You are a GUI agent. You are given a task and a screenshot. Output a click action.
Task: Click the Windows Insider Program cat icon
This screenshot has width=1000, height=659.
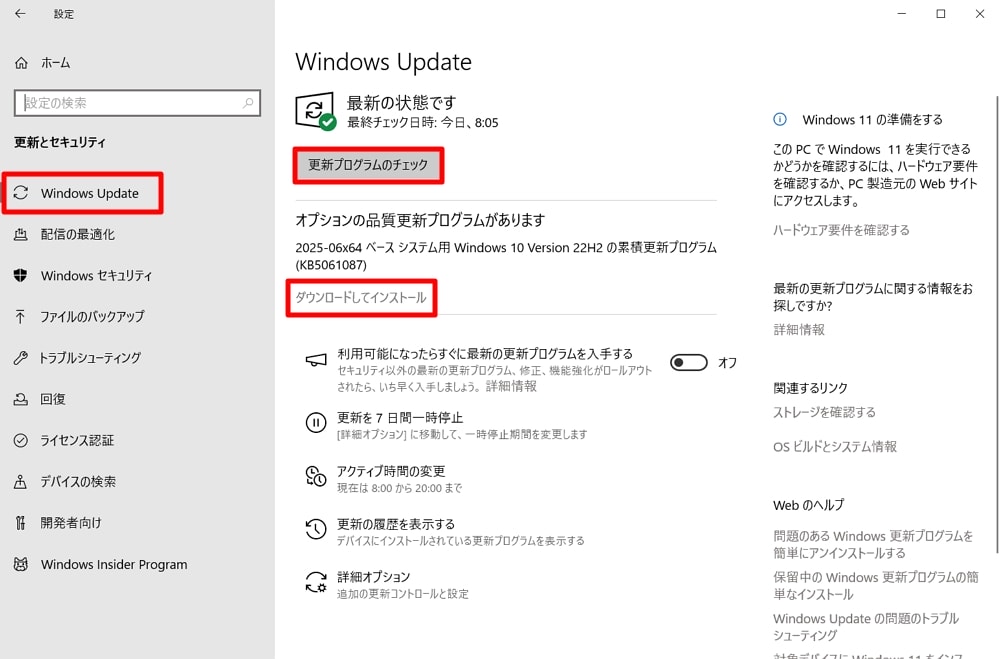(20, 564)
